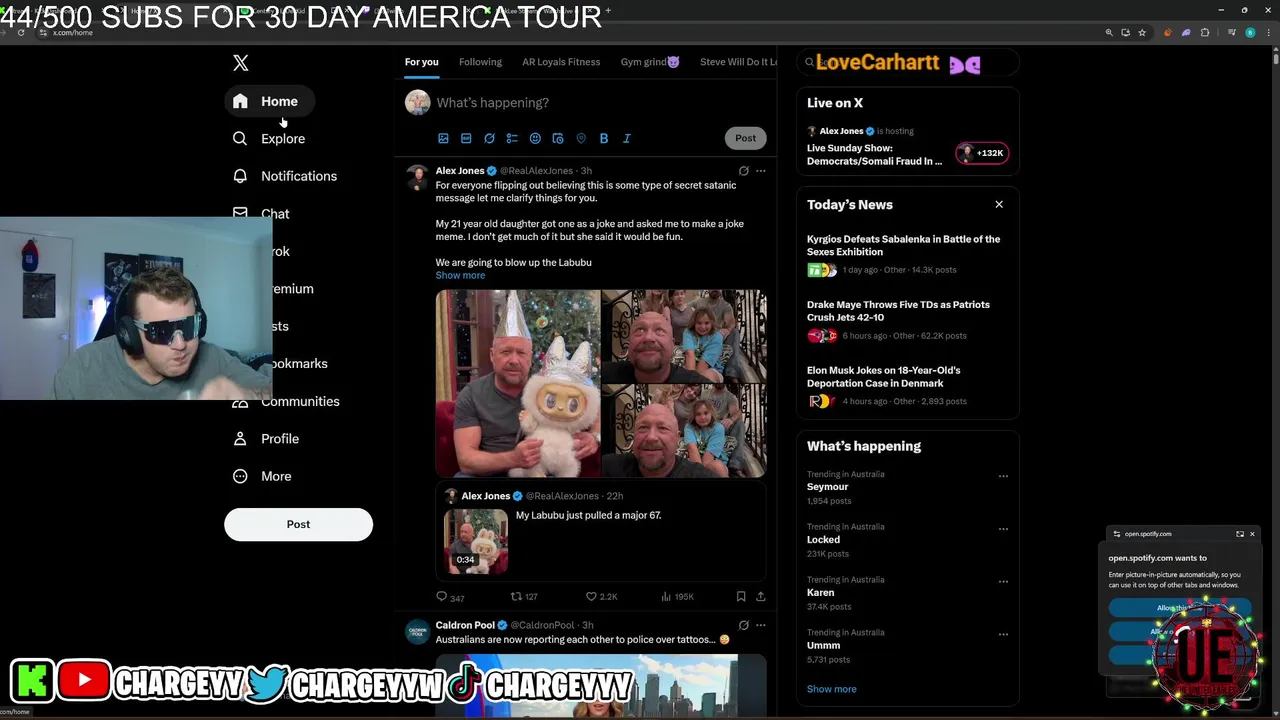Switch to the Gym grind tab
Viewport: 1280px width, 720px height.
coord(650,62)
